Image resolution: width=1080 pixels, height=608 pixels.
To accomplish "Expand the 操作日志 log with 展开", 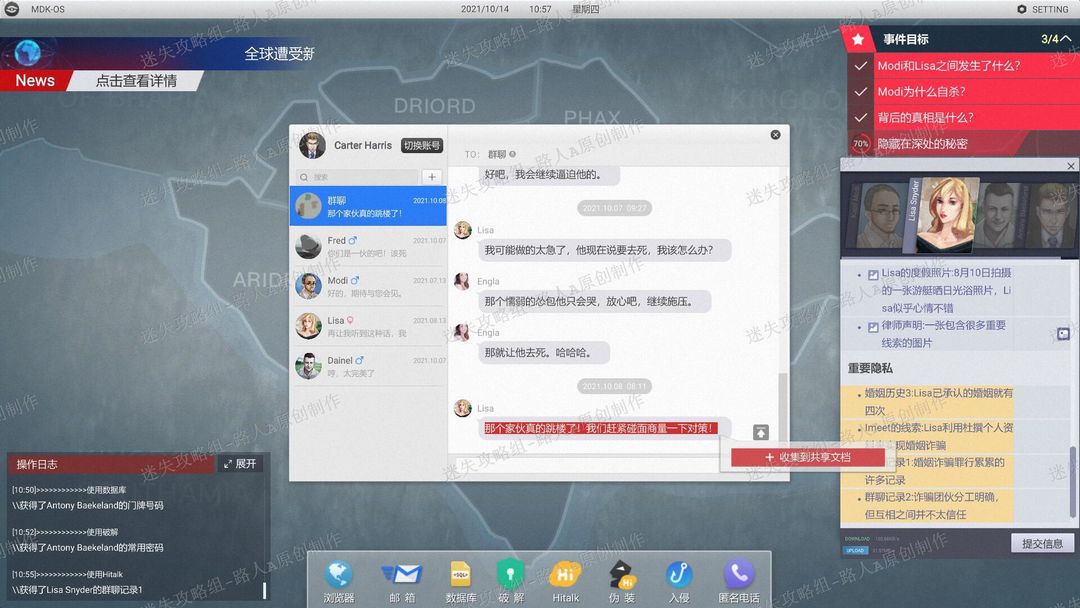I will 240,464.
